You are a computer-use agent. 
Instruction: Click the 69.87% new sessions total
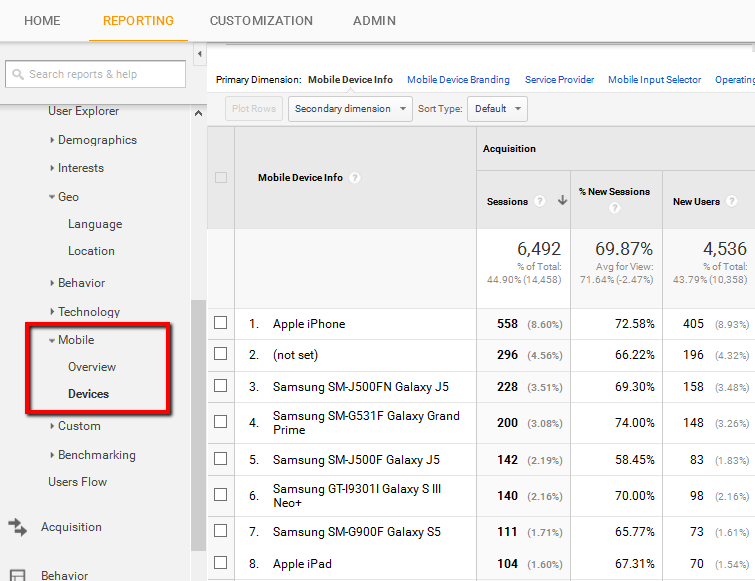tap(624, 249)
